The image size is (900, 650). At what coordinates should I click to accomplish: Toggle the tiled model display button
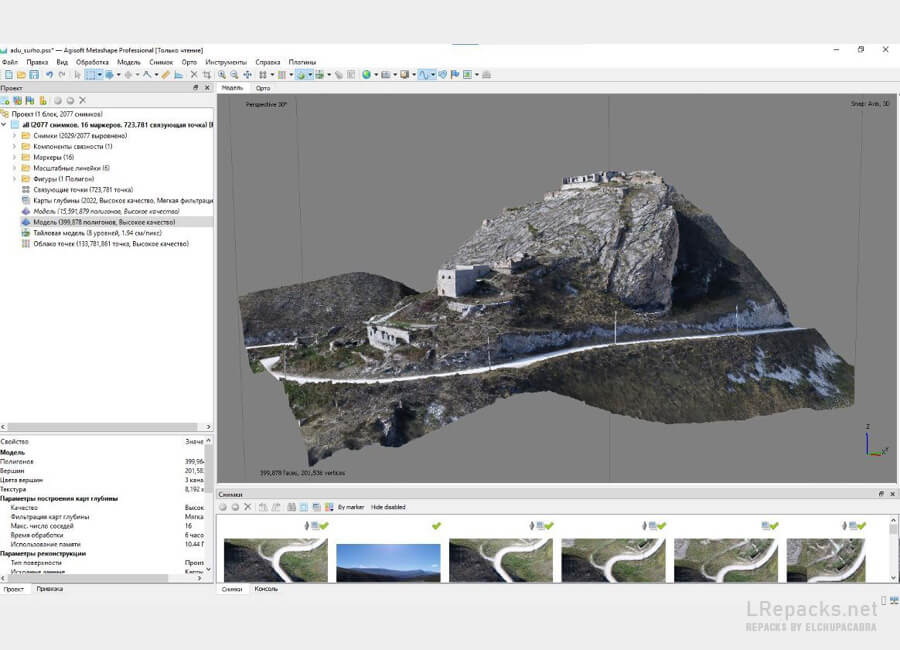click(320, 75)
